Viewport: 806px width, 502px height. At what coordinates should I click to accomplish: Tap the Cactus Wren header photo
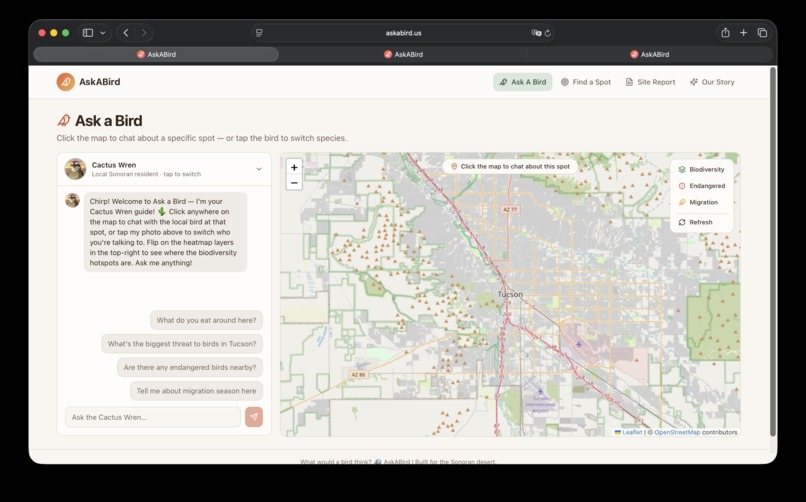tap(75, 169)
